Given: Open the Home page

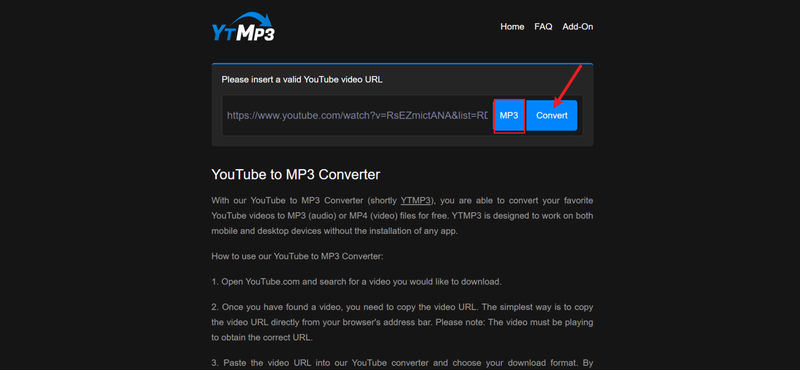Looking at the screenshot, I should [x=512, y=27].
